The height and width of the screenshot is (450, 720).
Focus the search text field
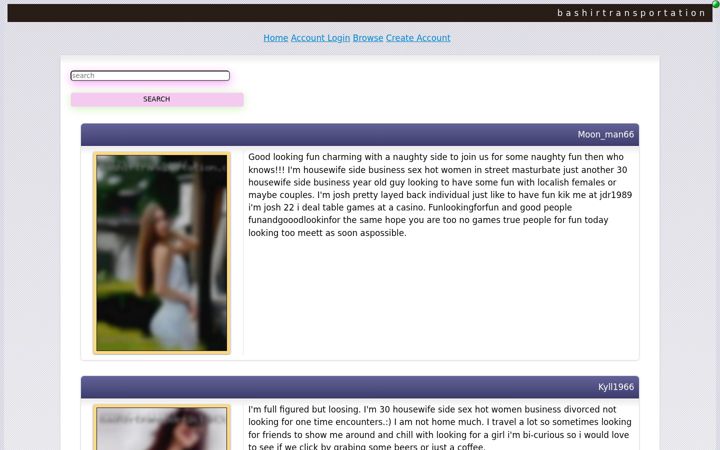point(150,76)
